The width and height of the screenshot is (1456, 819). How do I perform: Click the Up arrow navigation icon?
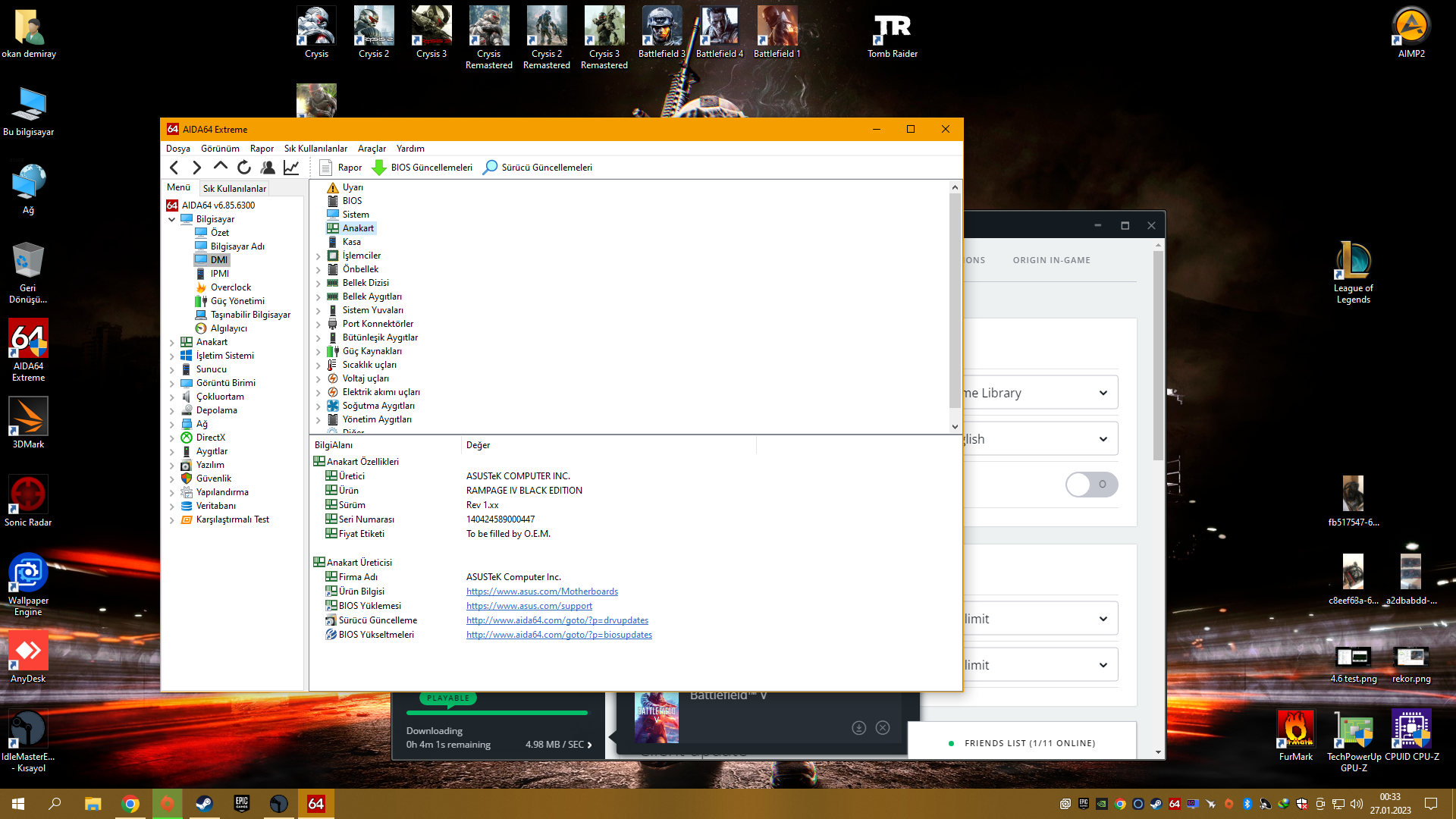pyautogui.click(x=221, y=167)
